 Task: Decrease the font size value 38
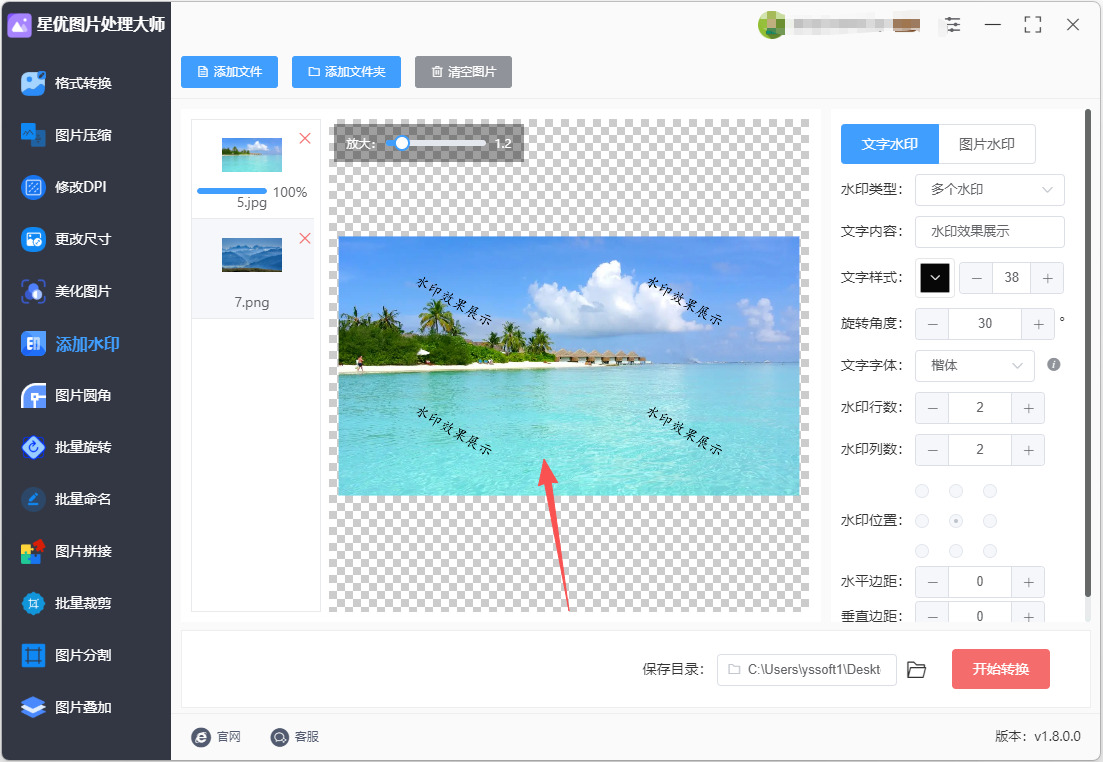[x=976, y=279]
